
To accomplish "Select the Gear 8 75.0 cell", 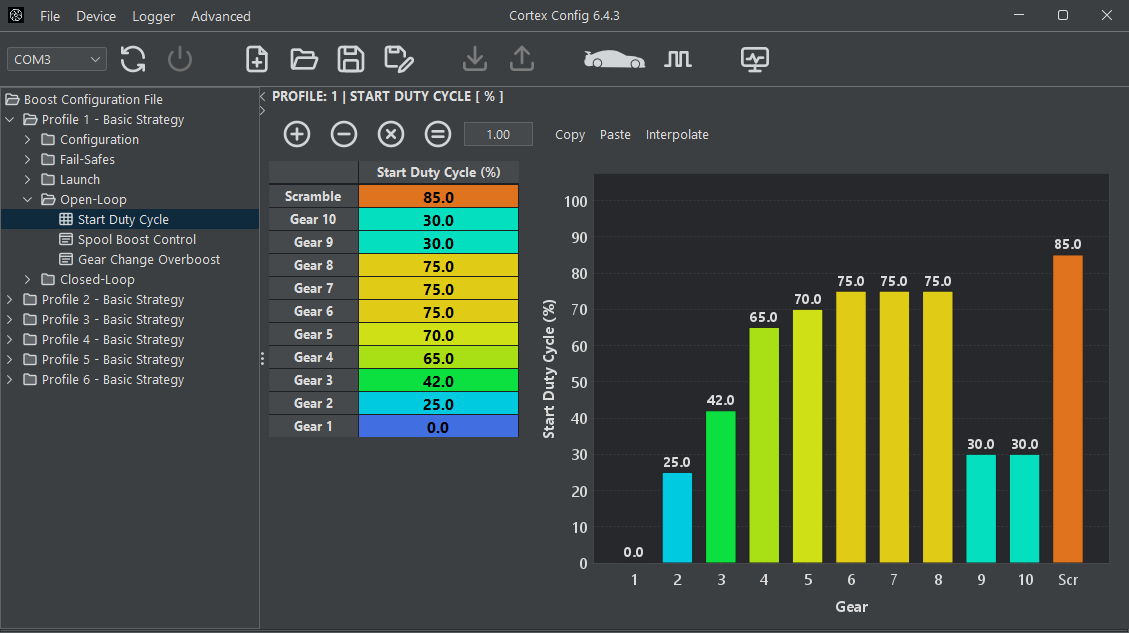I will (438, 266).
